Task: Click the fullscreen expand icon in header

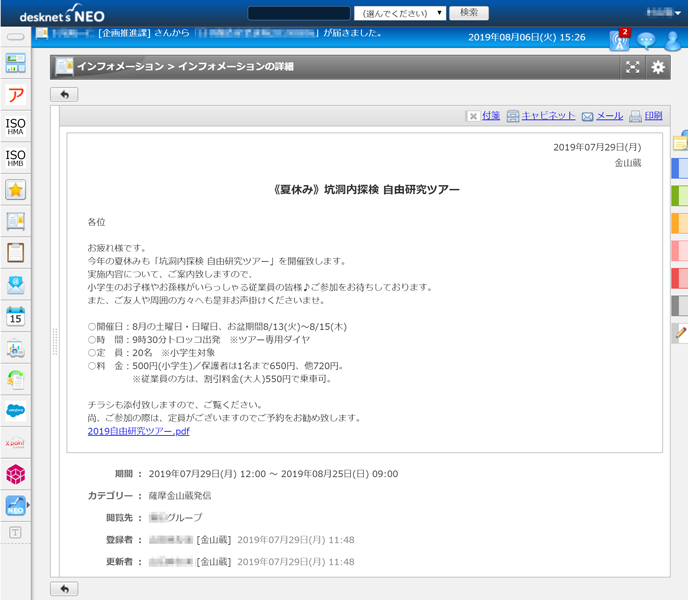Action: (632, 67)
